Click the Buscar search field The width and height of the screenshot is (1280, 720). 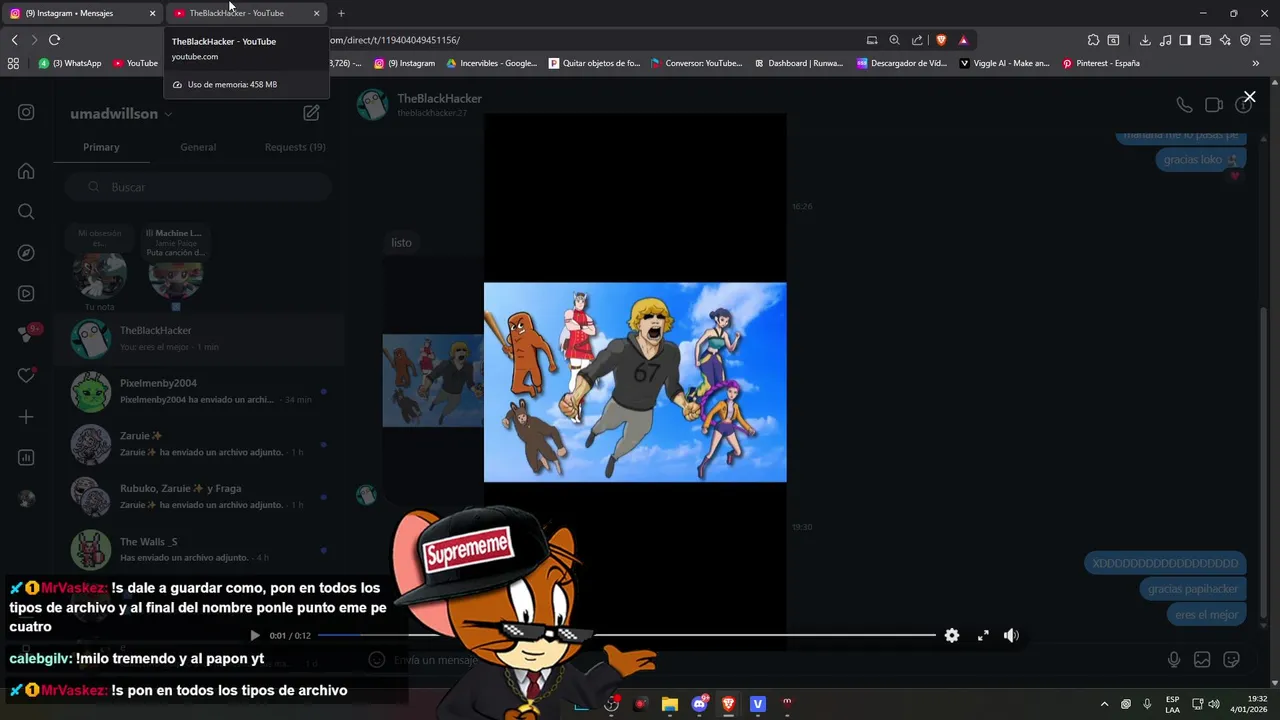pos(198,187)
